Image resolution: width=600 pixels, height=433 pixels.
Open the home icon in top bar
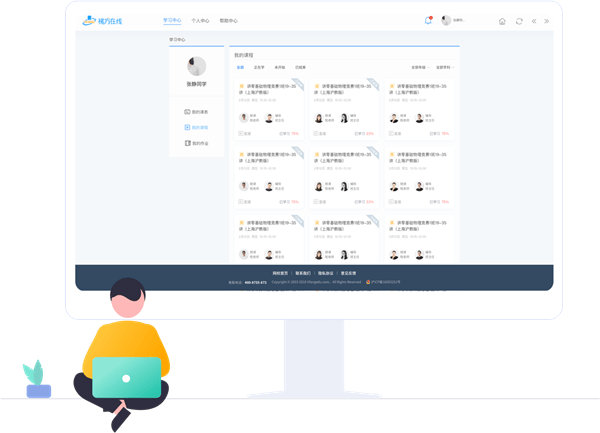(502, 21)
